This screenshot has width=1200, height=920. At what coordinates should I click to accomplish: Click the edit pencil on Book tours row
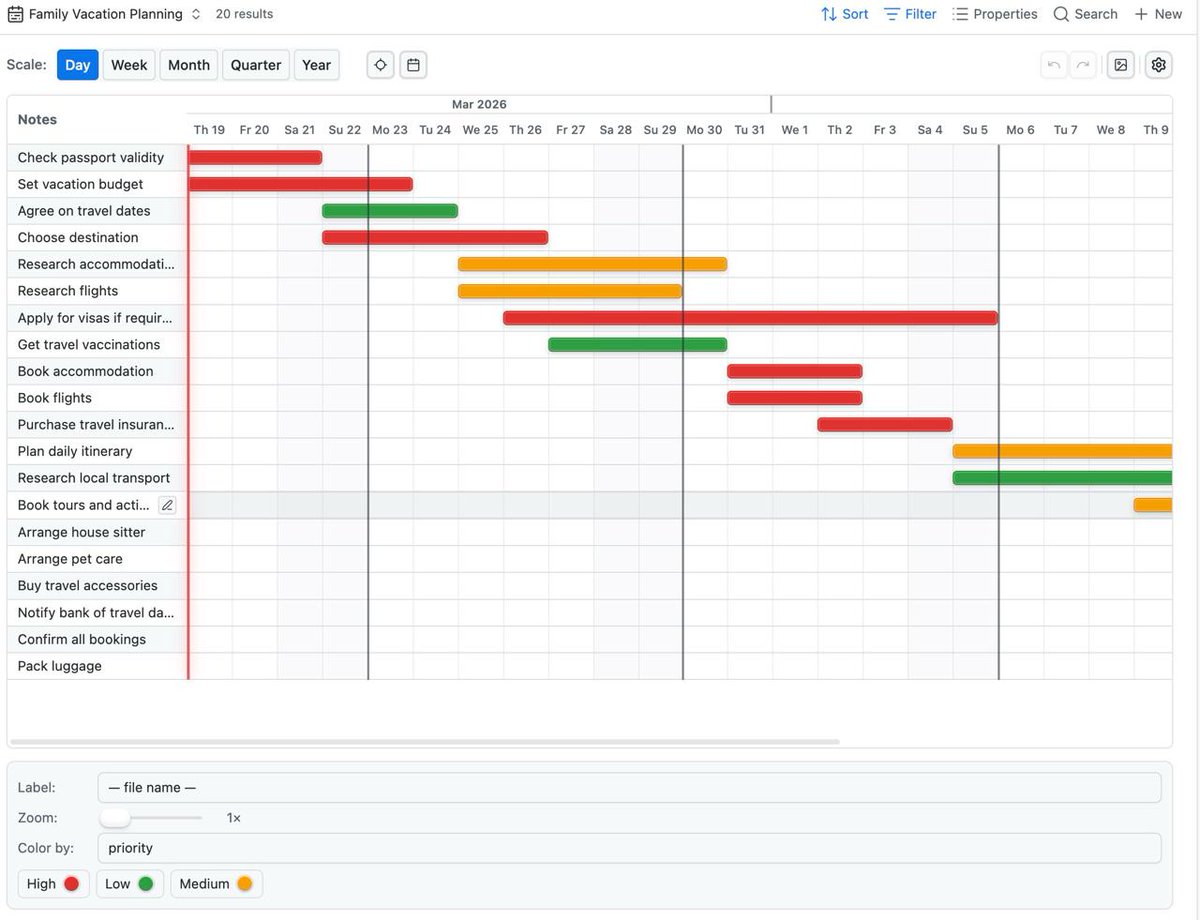pyautogui.click(x=167, y=505)
